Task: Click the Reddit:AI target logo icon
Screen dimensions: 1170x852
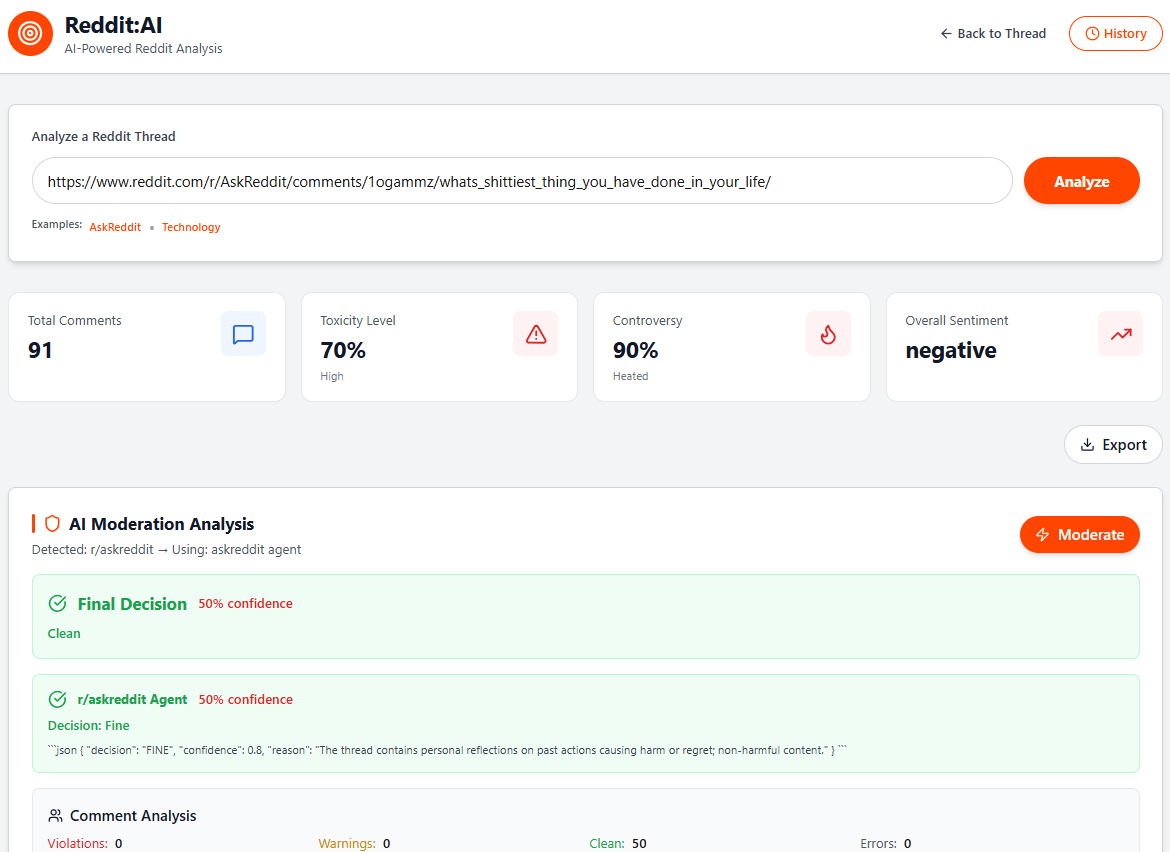Action: [31, 34]
